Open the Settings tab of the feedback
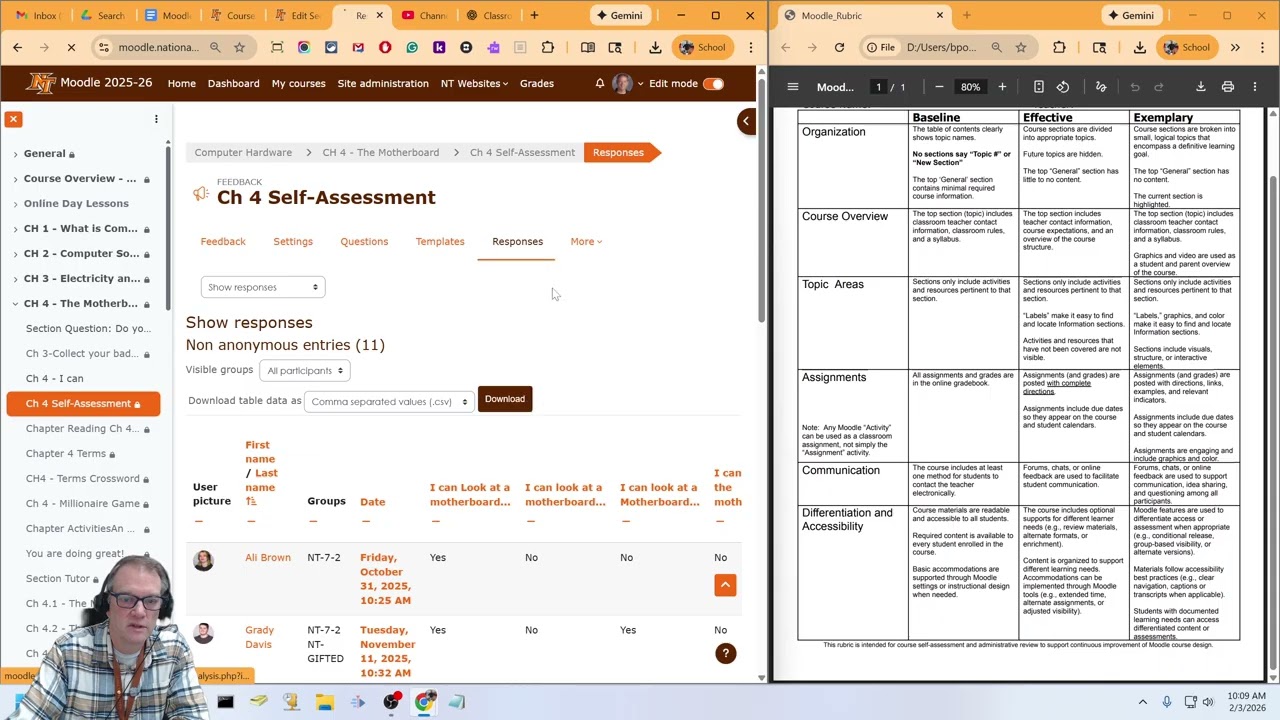 click(293, 241)
